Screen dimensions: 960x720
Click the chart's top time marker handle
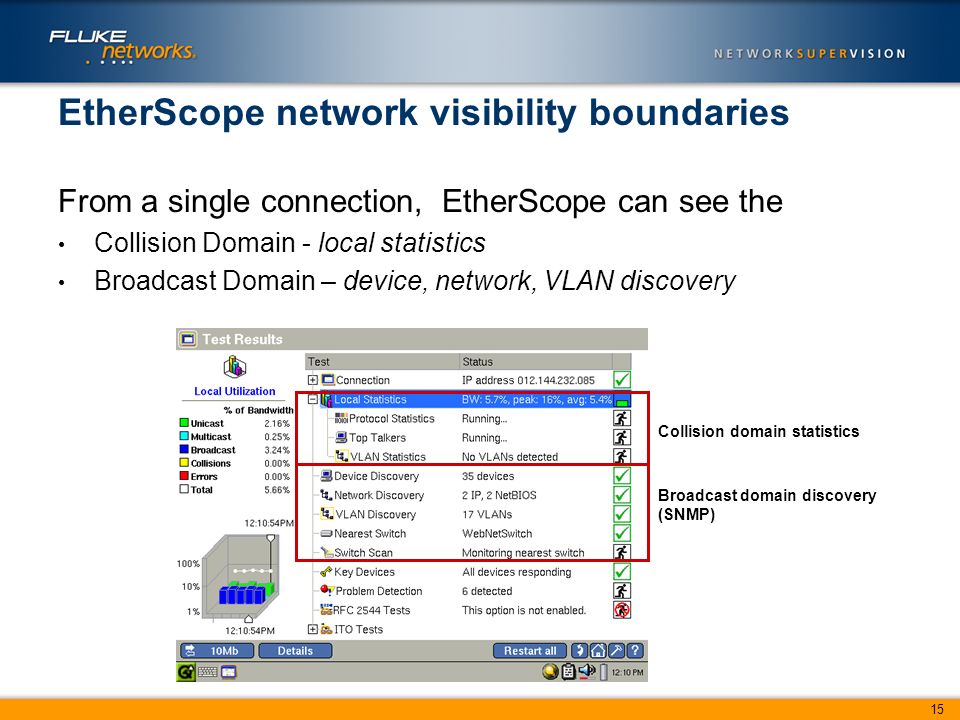click(271, 538)
